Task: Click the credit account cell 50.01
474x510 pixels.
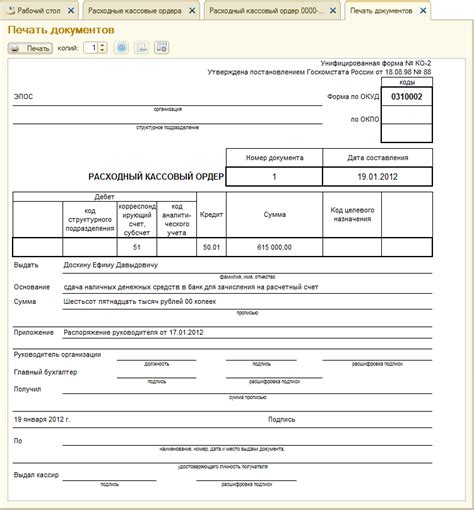Action: tap(211, 247)
